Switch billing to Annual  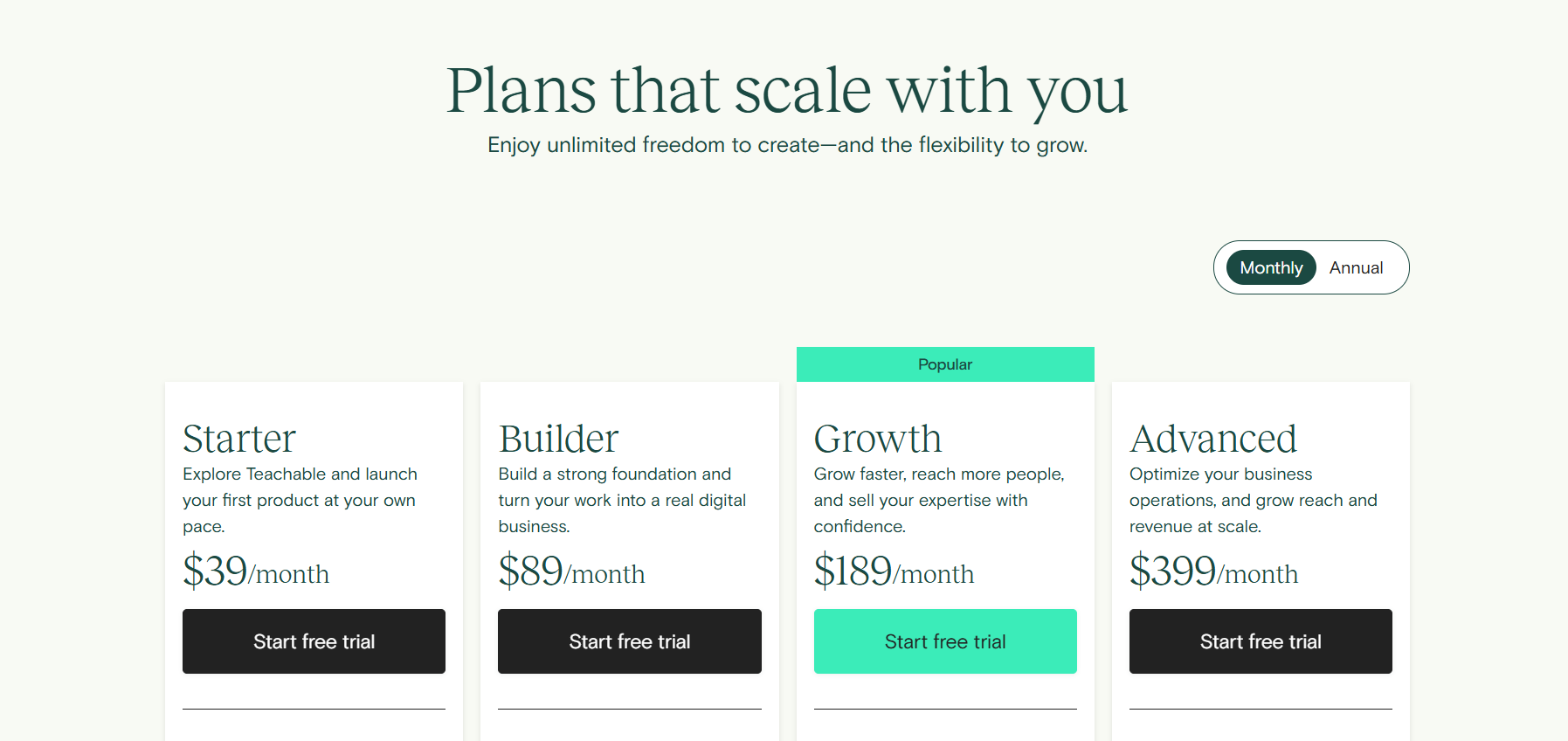[1356, 267]
